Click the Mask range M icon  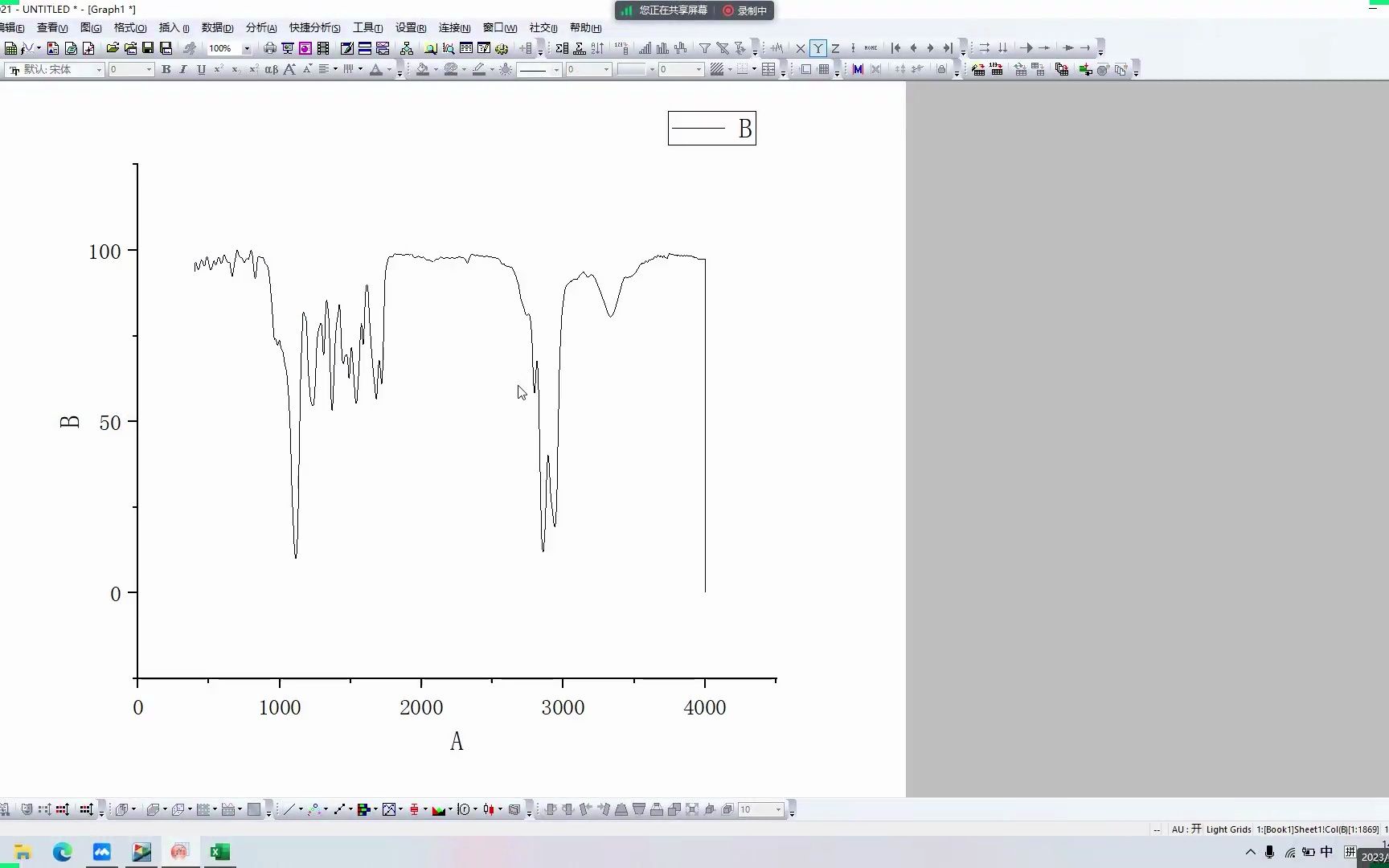[858, 69]
